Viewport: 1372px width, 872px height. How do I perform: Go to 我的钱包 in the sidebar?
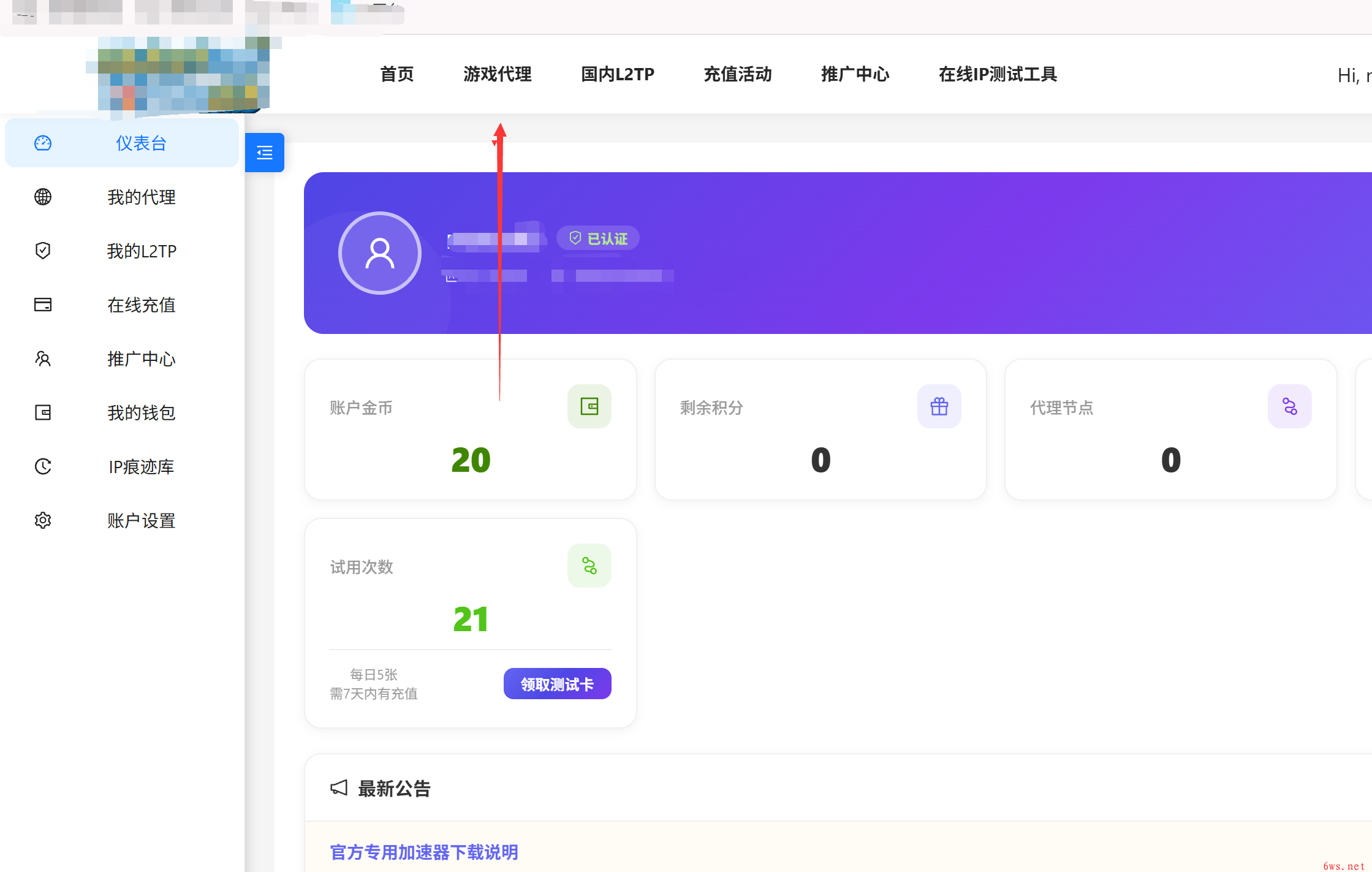[122, 412]
